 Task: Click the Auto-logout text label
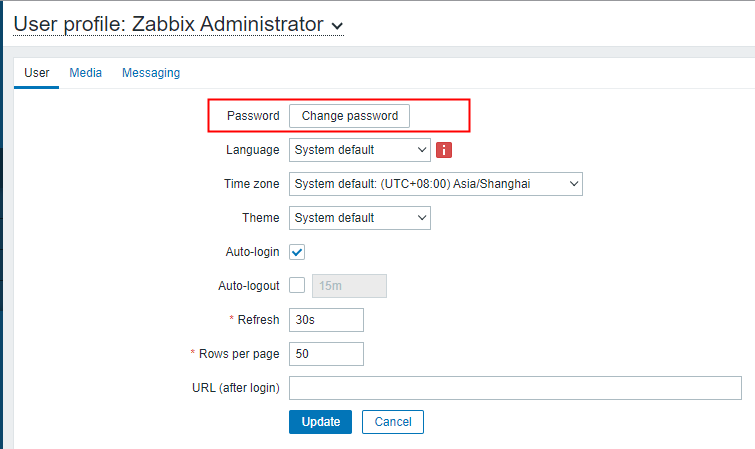(249, 286)
